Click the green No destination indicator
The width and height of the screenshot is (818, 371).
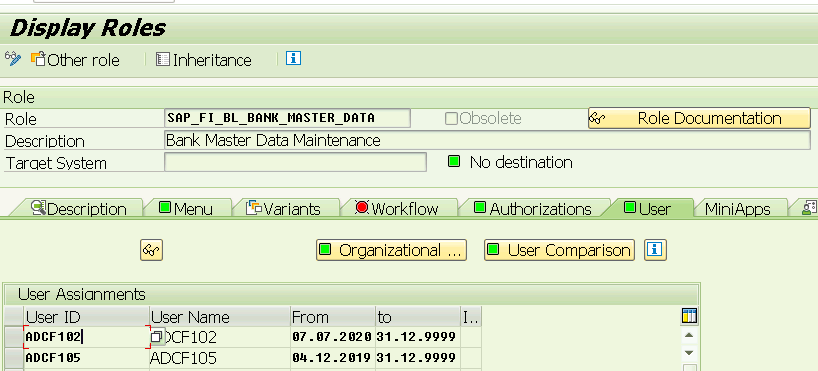click(454, 162)
